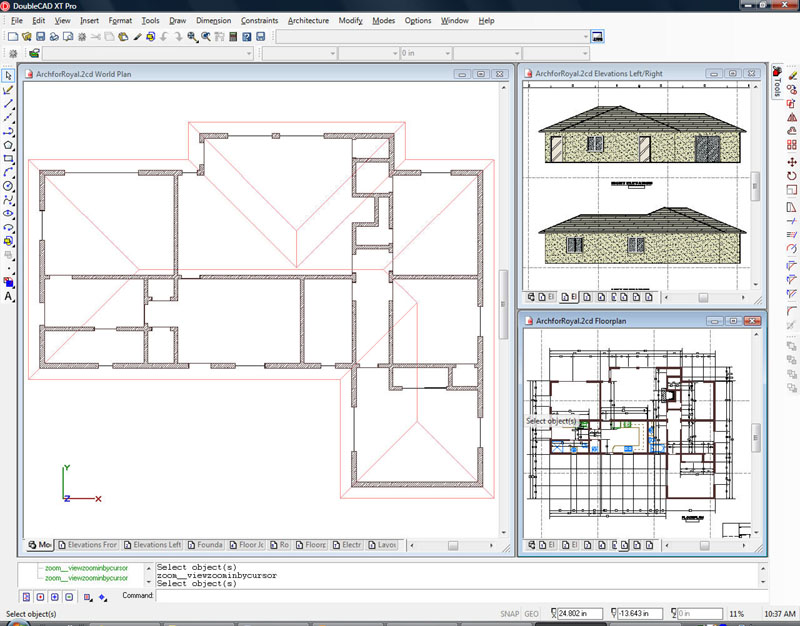Switch to the Elevations Fror tab
Image resolution: width=800 pixels, height=626 pixels.
click(88, 545)
